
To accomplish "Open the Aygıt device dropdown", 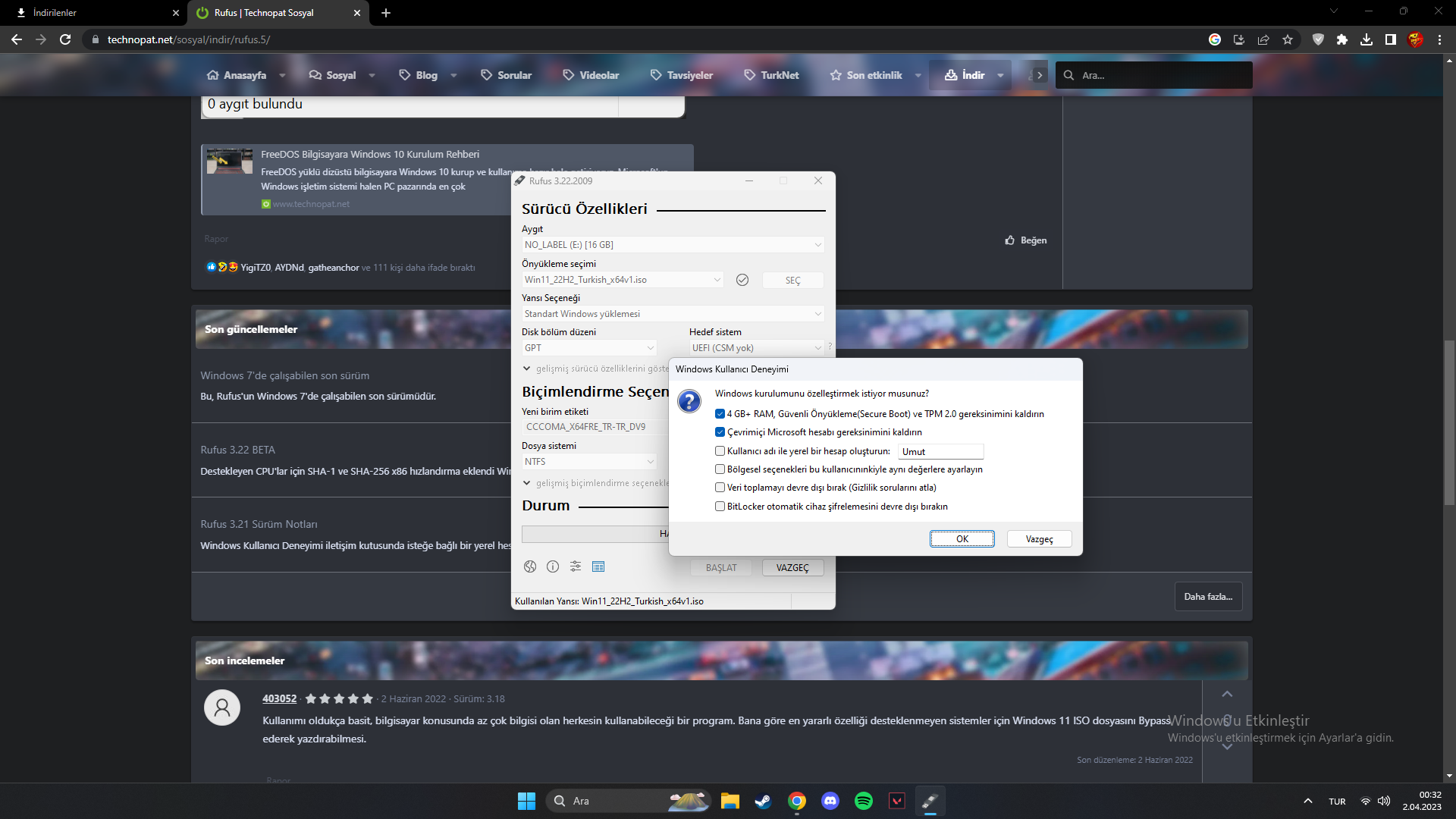I will (x=673, y=245).
